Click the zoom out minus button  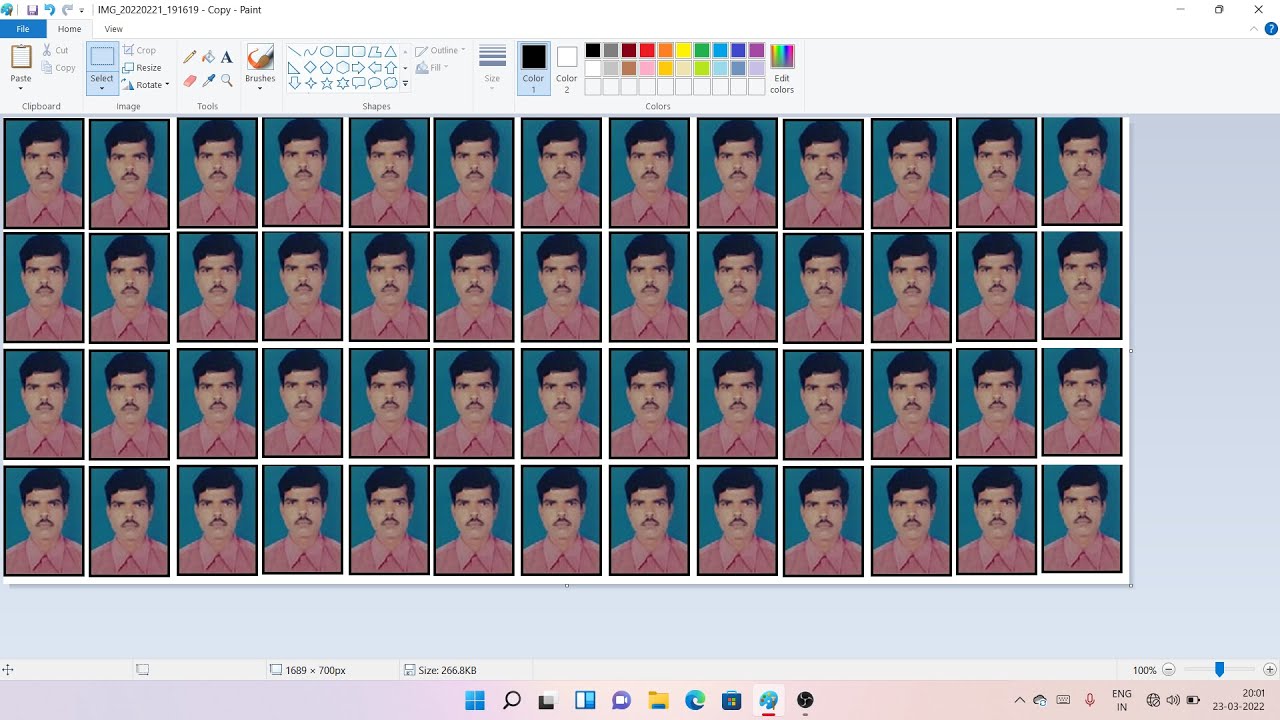[x=1168, y=670]
